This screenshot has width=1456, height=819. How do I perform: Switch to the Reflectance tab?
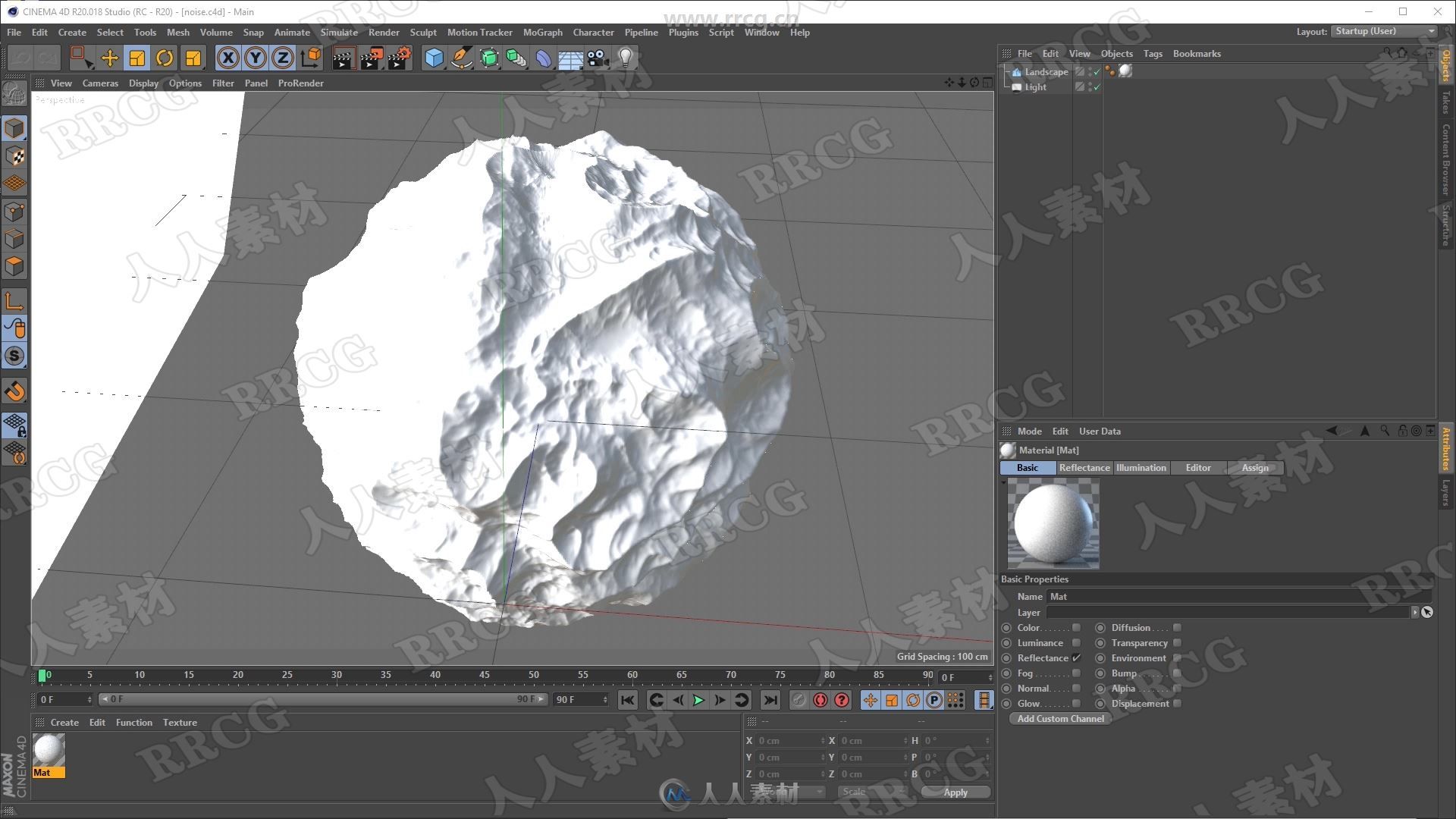(1084, 468)
